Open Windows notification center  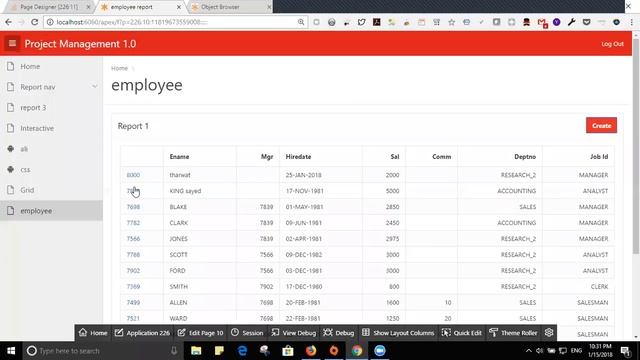(625, 351)
